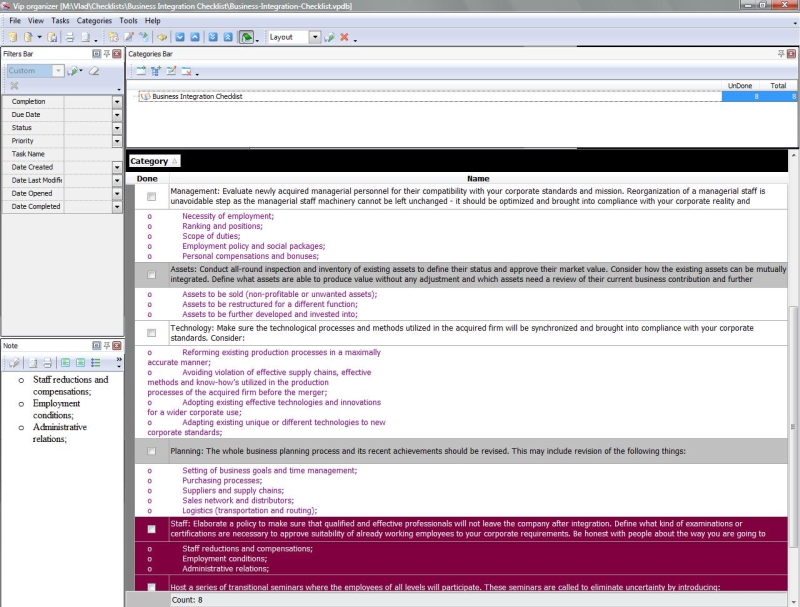Open the Tasks menu
Viewport: 800px width, 607px height.
coord(60,20)
